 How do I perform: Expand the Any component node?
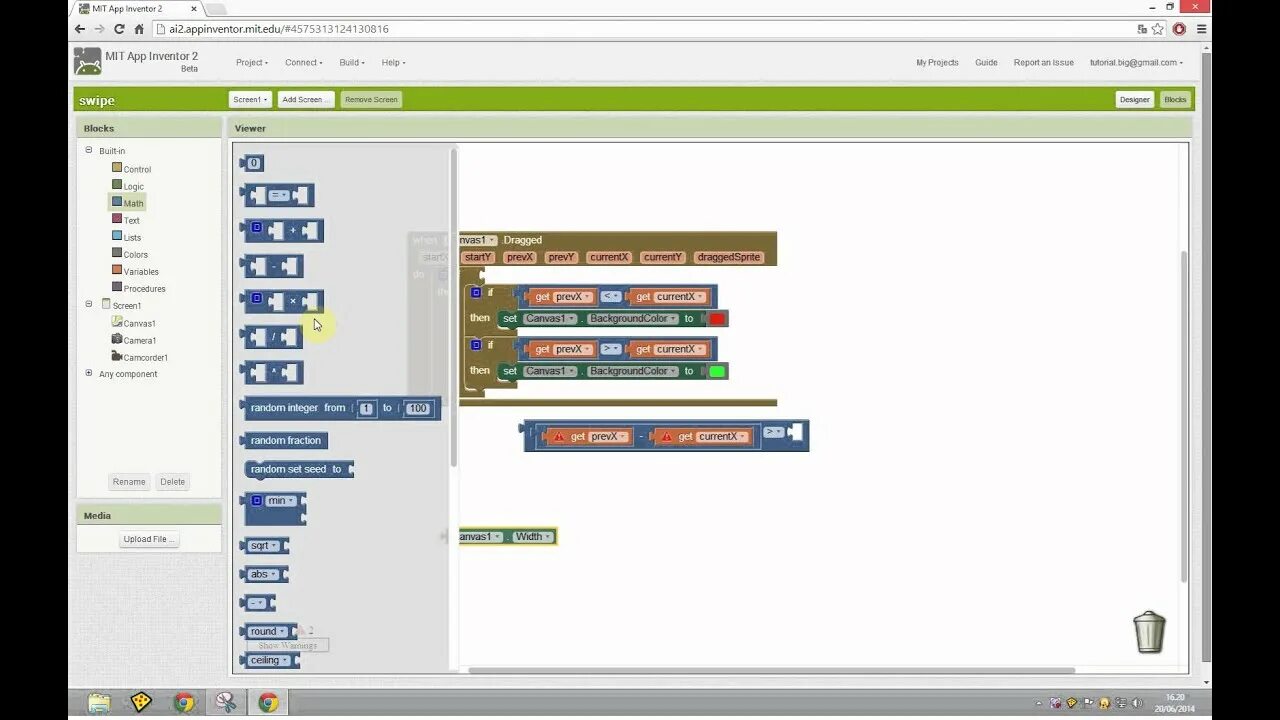point(88,373)
